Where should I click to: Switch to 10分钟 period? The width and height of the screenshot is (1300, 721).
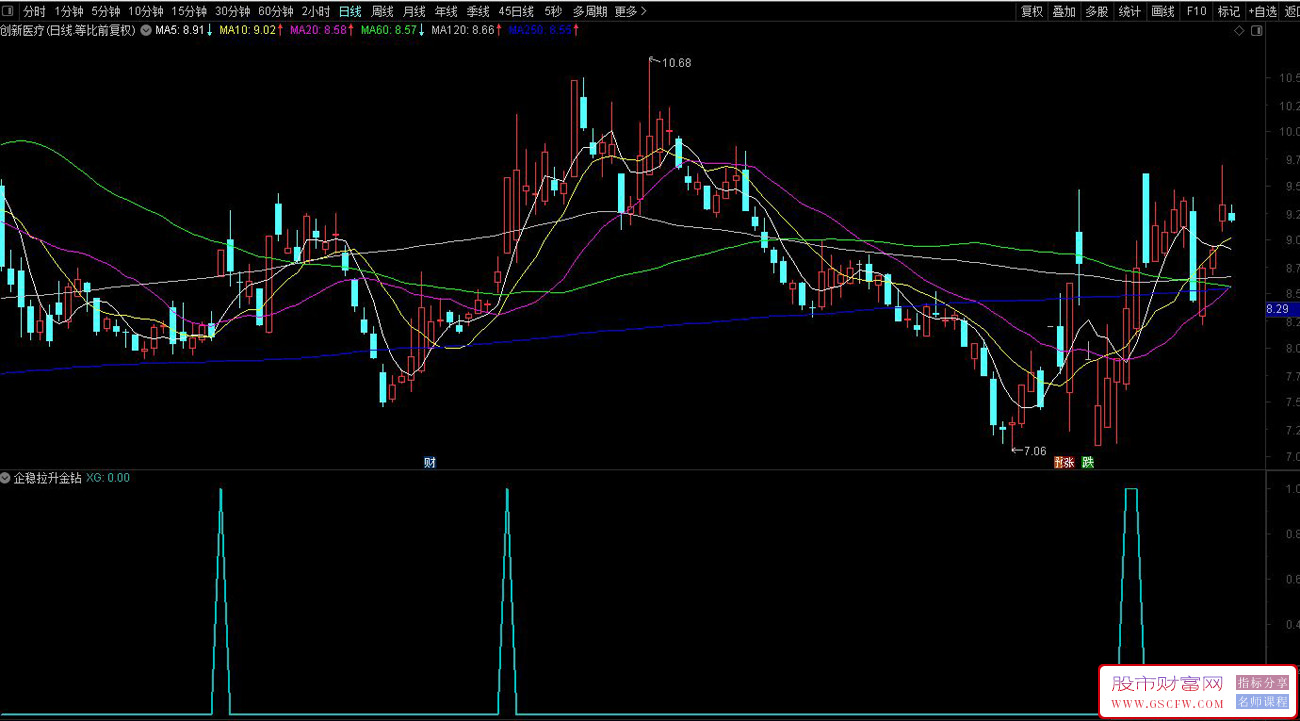(146, 11)
